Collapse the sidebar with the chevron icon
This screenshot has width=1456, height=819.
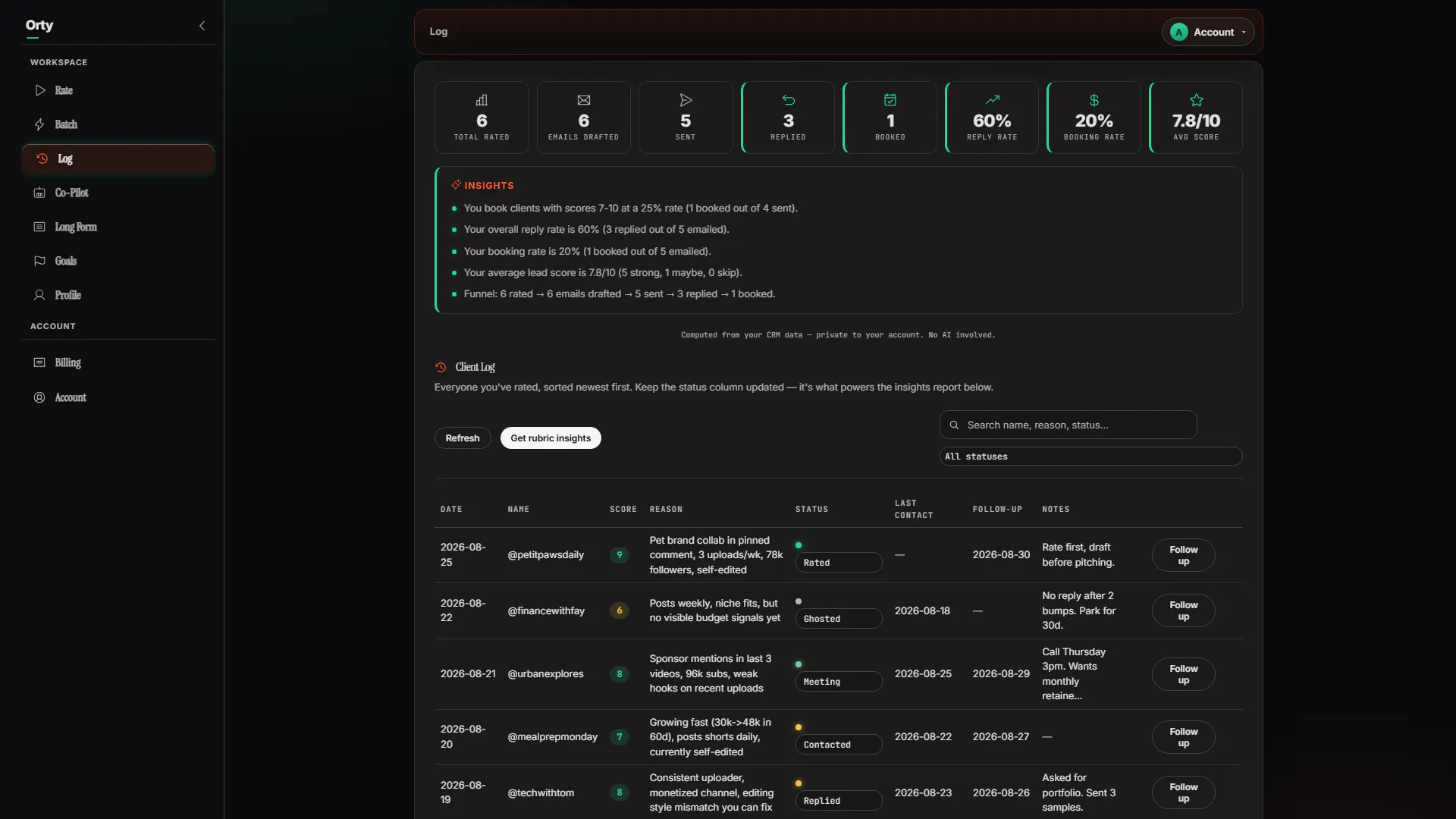(x=202, y=26)
